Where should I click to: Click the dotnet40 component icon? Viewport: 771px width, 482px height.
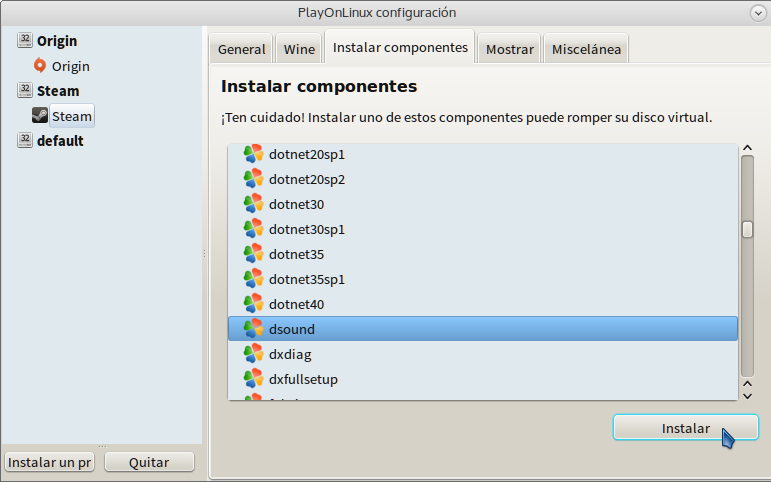(253, 304)
